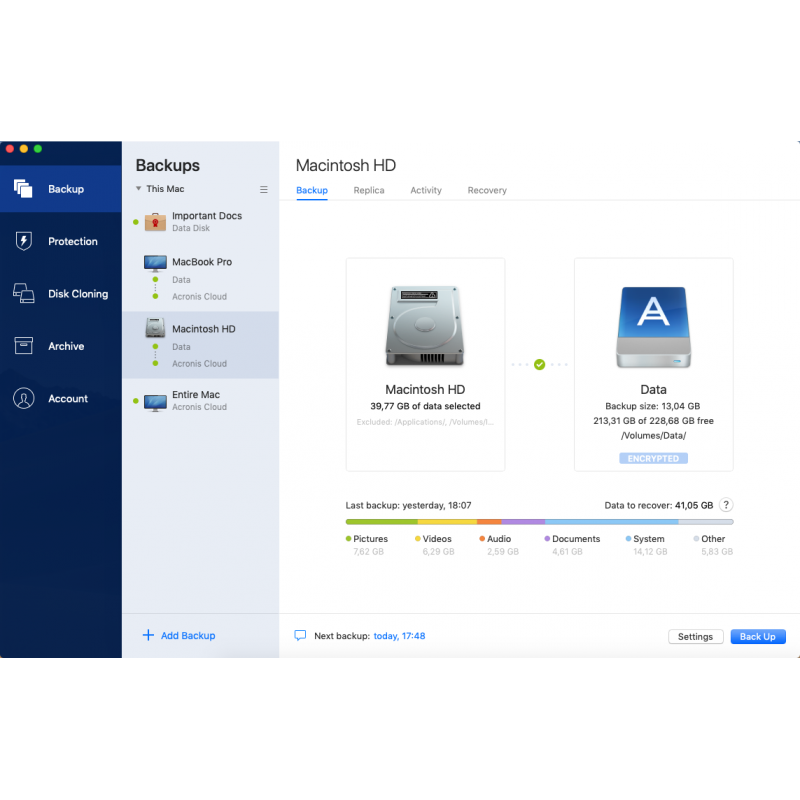Click the Protection shield icon
800x800 pixels.
(x=23, y=241)
